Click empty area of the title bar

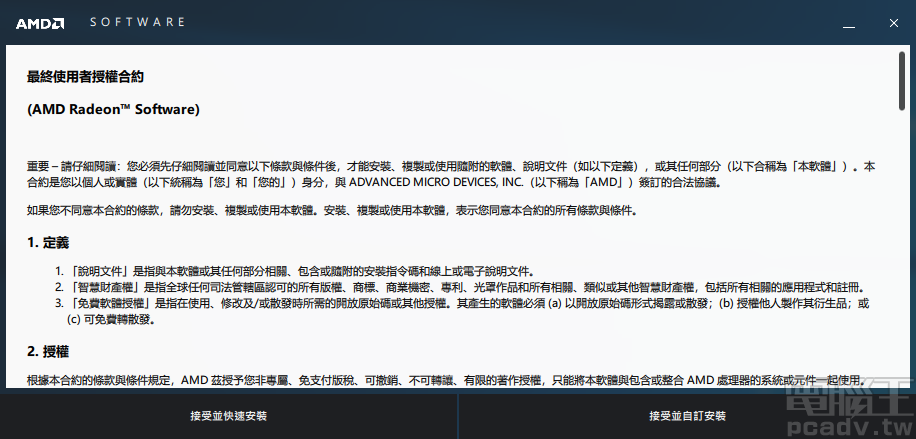coord(500,22)
